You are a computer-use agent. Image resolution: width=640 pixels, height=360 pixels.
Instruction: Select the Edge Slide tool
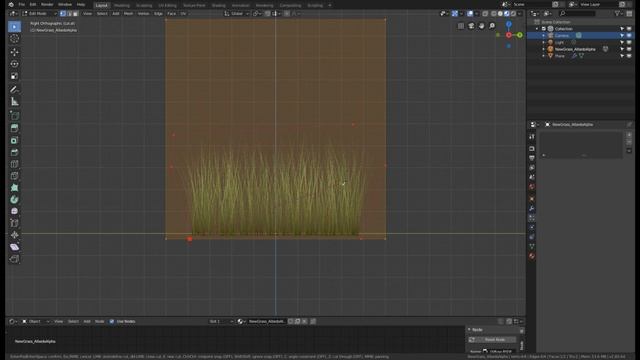pyautogui.click(x=14, y=223)
